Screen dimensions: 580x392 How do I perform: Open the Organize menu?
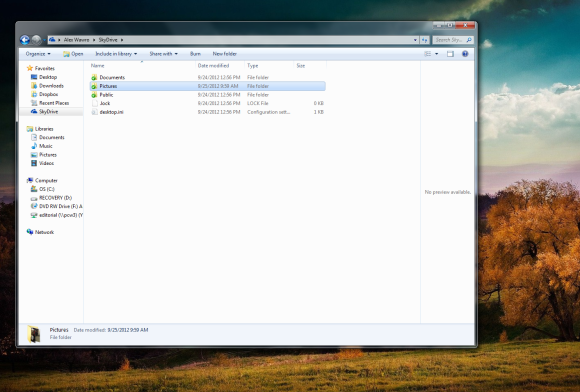coord(38,54)
